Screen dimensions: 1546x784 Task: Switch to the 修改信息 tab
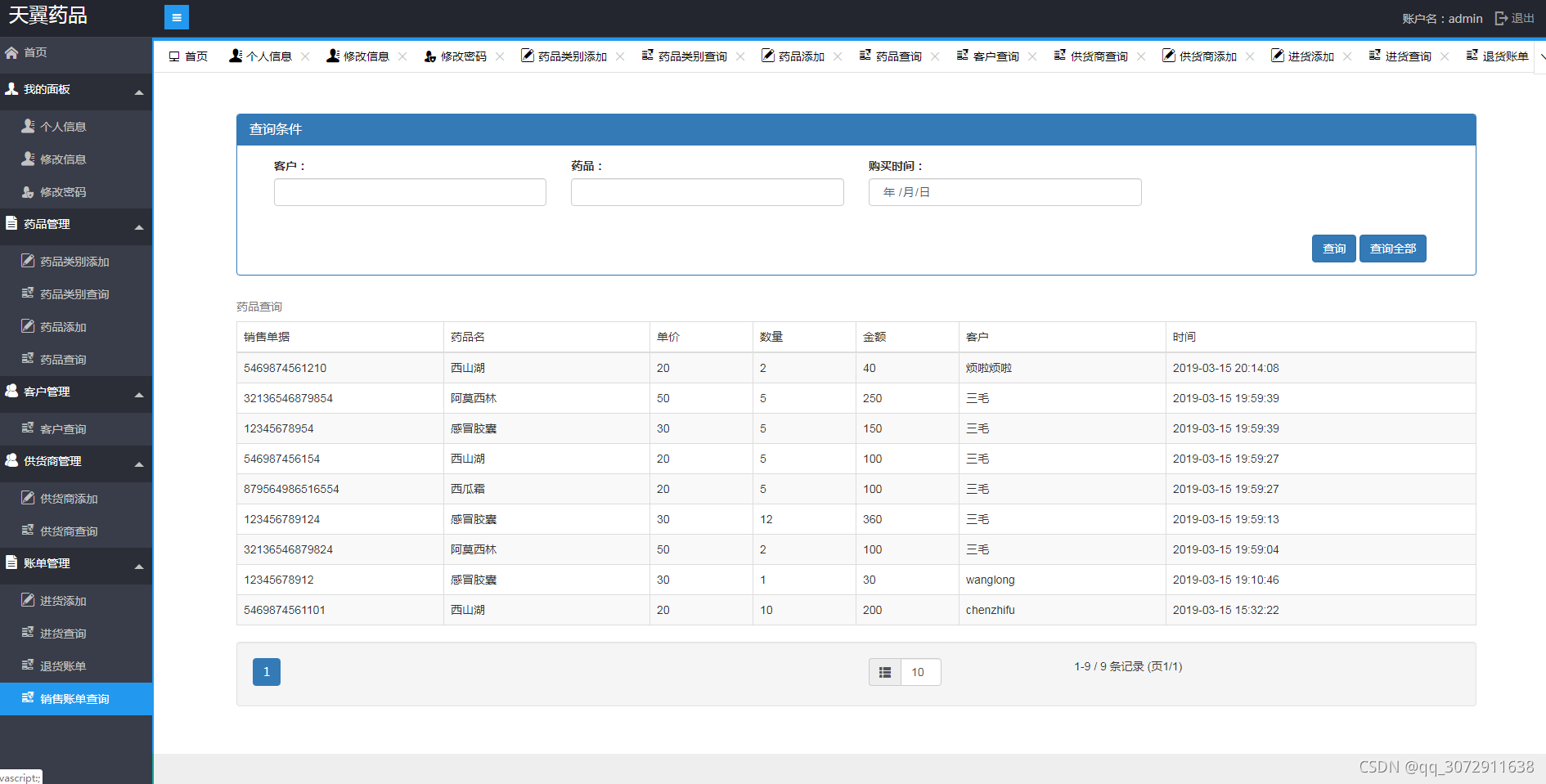pyautogui.click(x=357, y=56)
